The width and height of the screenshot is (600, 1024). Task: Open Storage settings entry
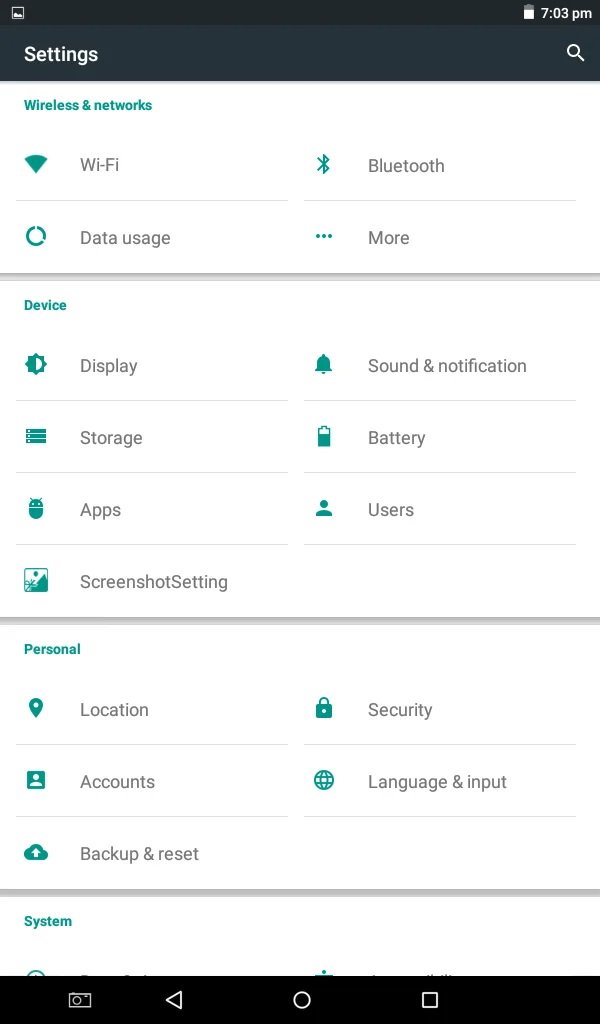[x=151, y=437]
